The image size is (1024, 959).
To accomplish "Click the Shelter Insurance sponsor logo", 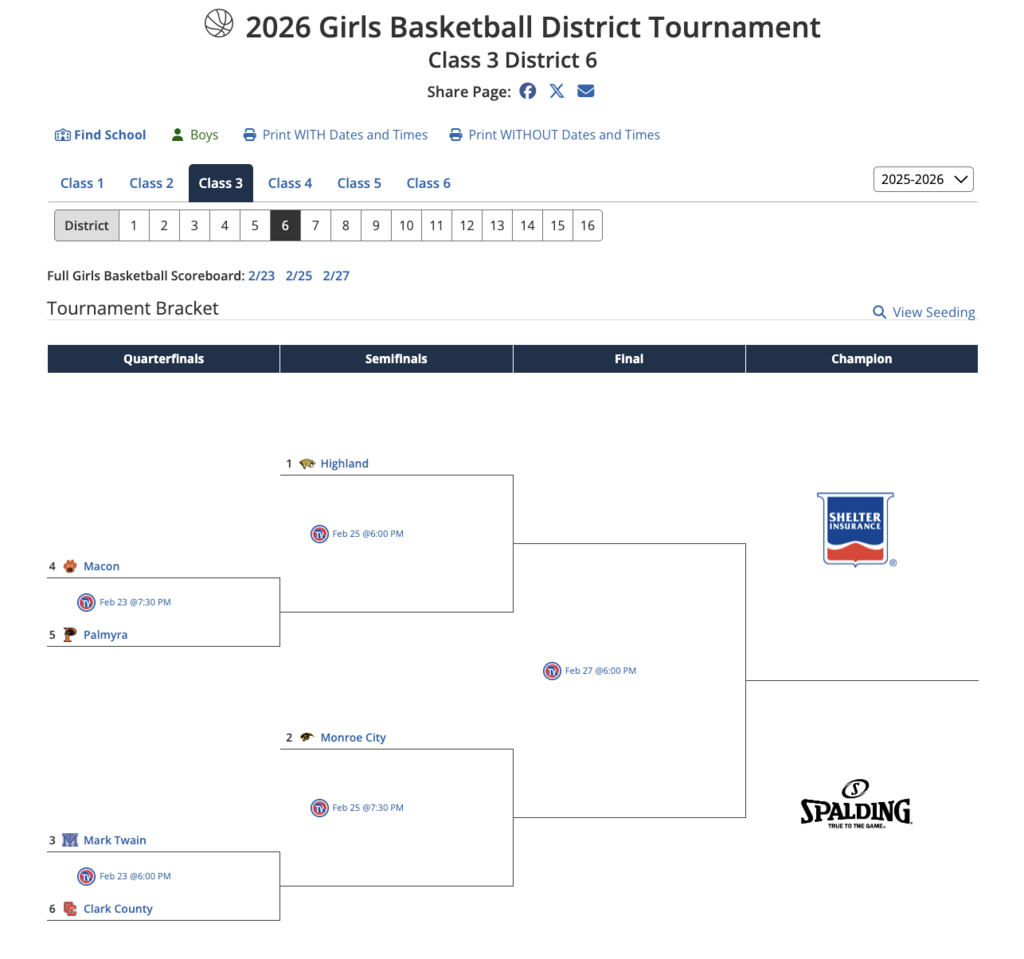I will click(856, 529).
